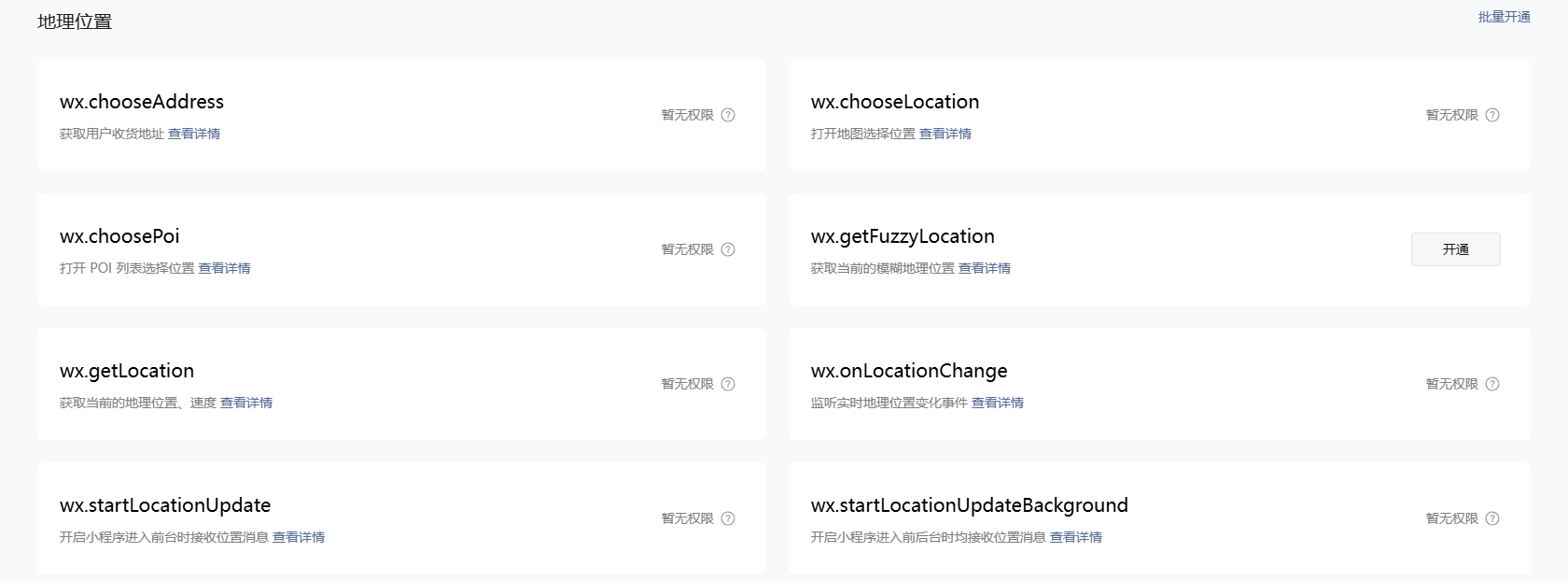Click the wx.startLocationUpdateBackground card title
1568x581 pixels.
pos(969,505)
